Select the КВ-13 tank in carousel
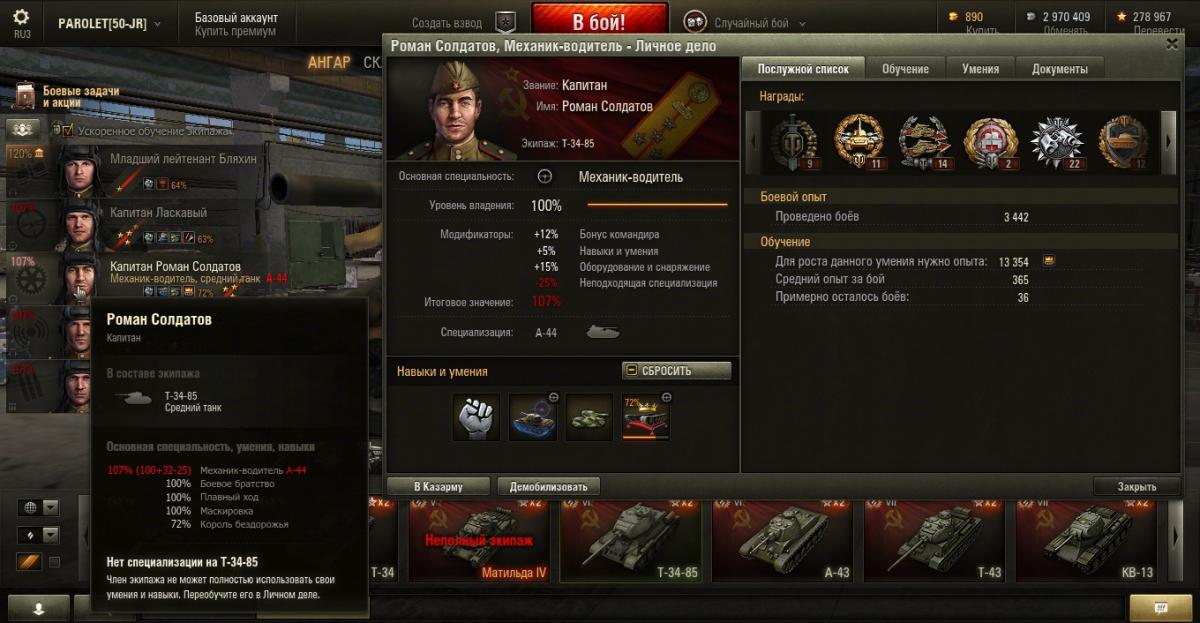Viewport: 1200px width, 623px height. tap(1088, 538)
